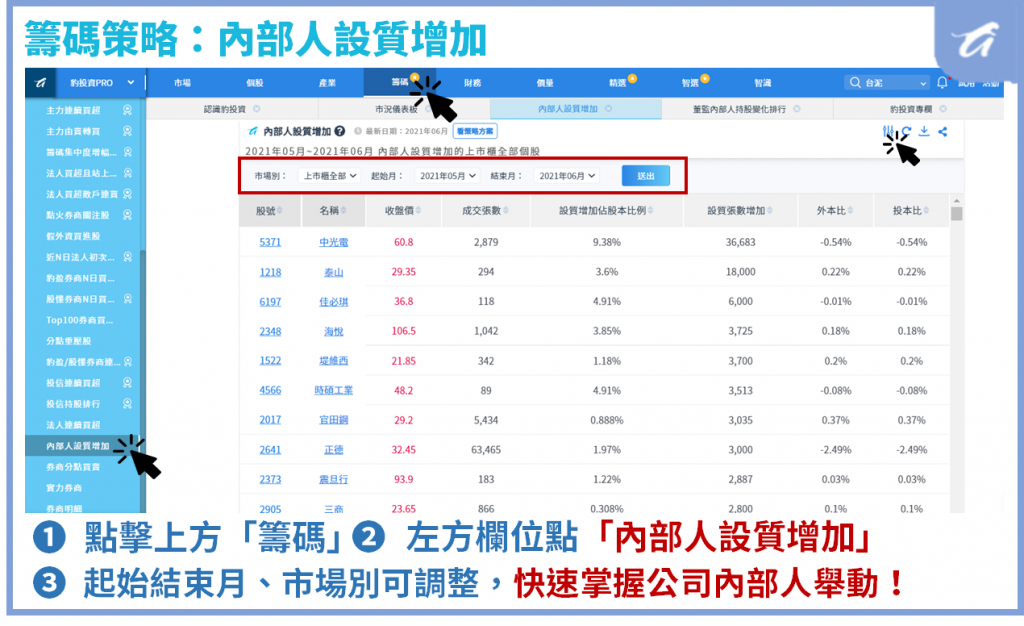
Task: Open the 中光電 stock name link
Action: pos(334,242)
